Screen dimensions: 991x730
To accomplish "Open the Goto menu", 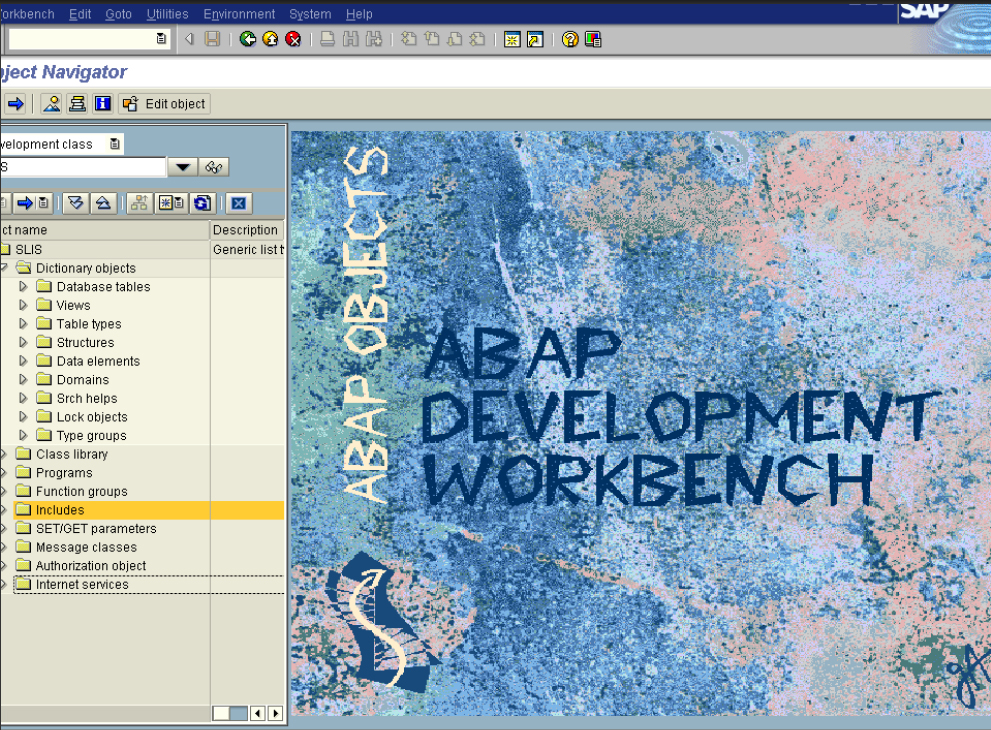I will 118,14.
